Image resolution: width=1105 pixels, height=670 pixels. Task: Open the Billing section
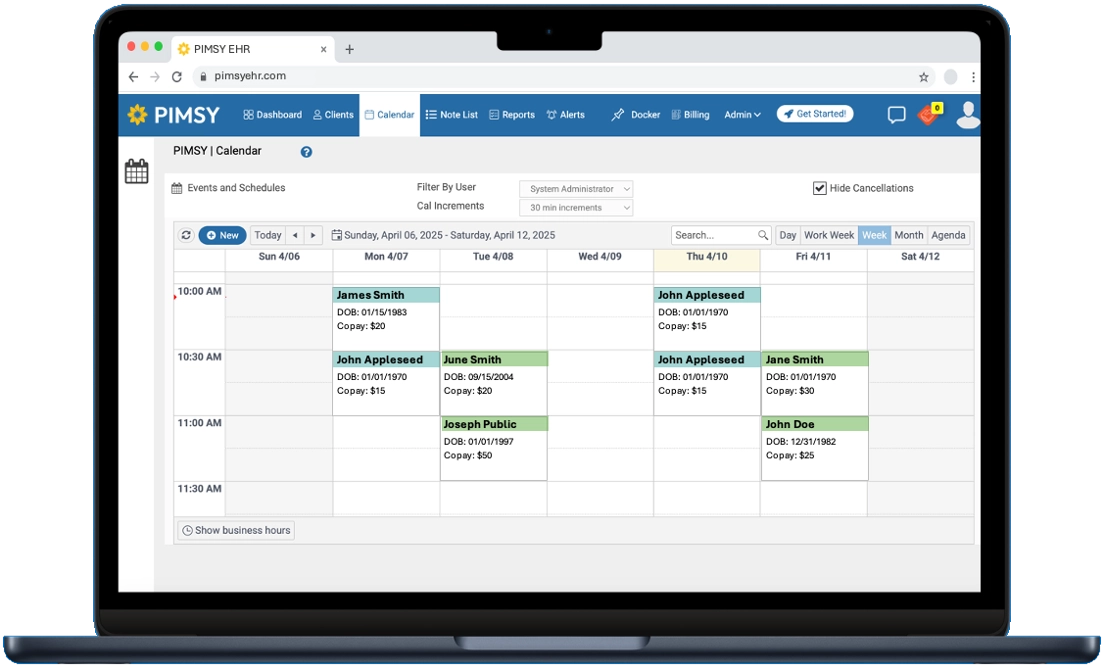click(691, 114)
